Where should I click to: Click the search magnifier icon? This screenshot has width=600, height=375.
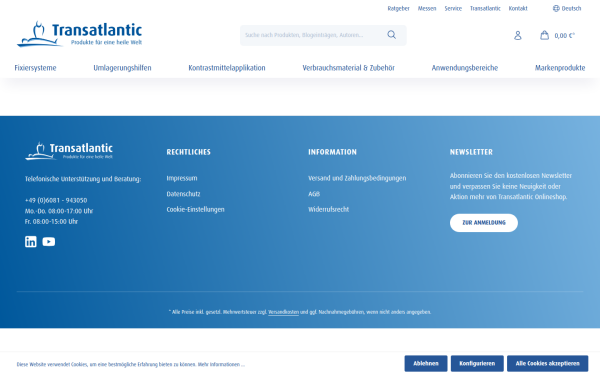pyautogui.click(x=391, y=35)
